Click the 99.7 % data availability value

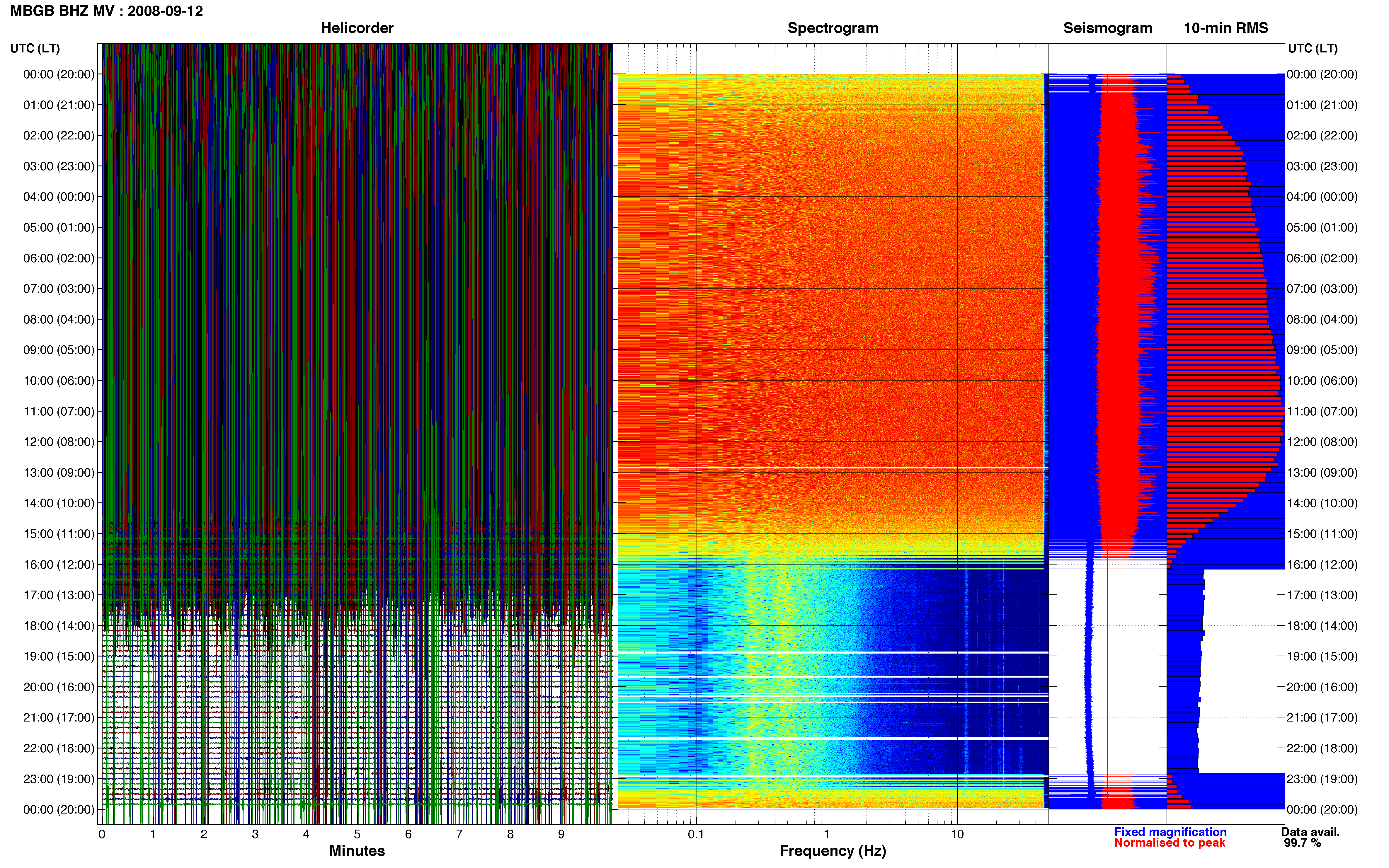pyautogui.click(x=1302, y=843)
